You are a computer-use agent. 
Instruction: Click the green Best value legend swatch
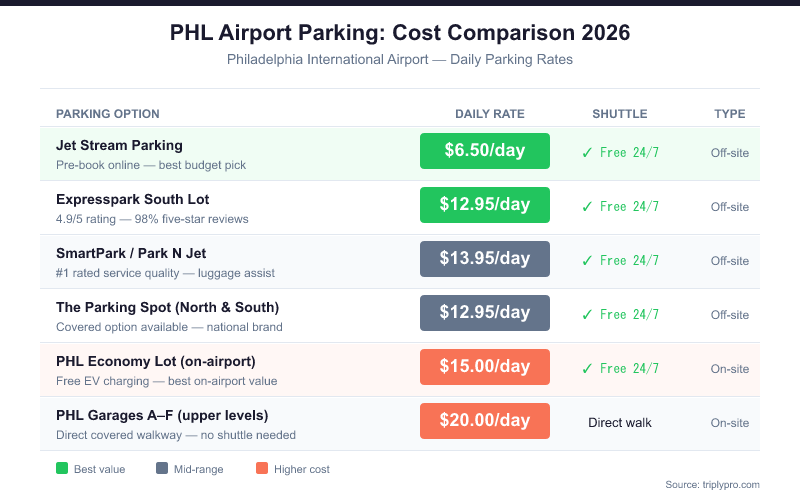(x=62, y=469)
